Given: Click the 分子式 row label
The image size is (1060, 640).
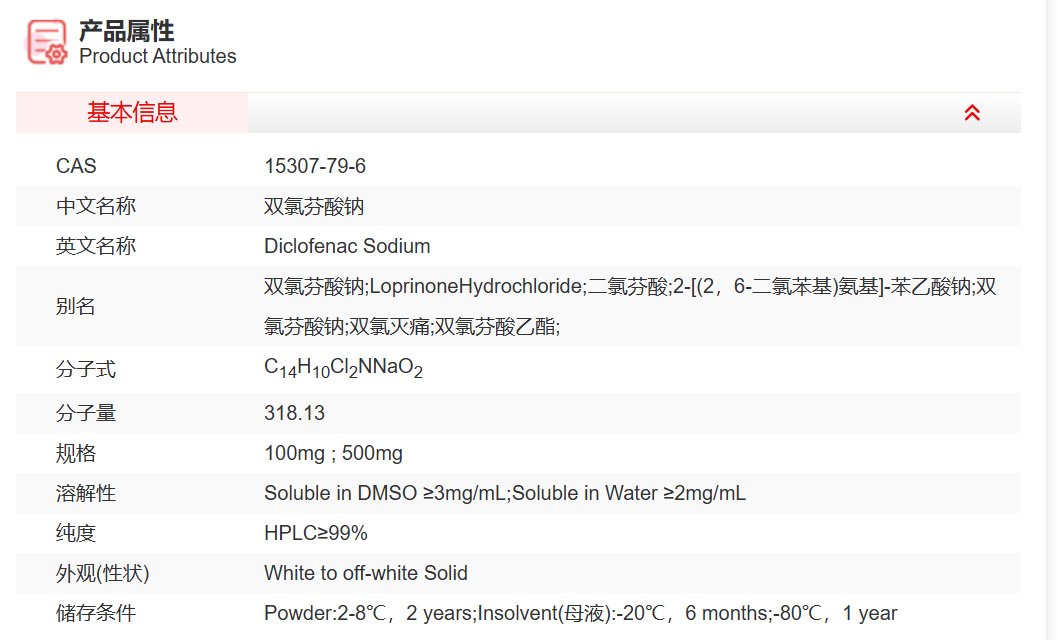Looking at the screenshot, I should coord(86,369).
